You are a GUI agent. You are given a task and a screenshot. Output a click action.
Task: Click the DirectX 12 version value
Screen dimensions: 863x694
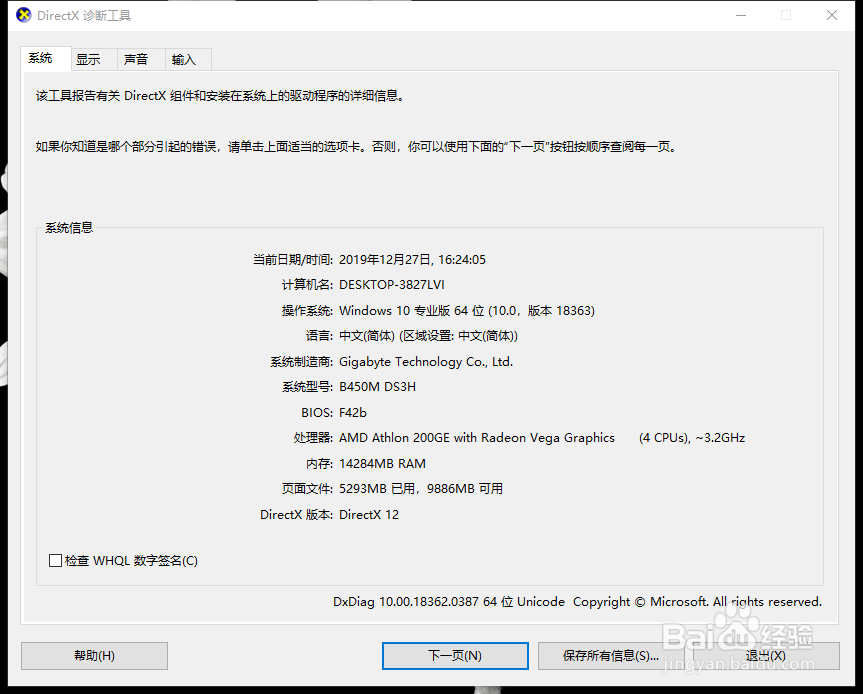point(369,515)
